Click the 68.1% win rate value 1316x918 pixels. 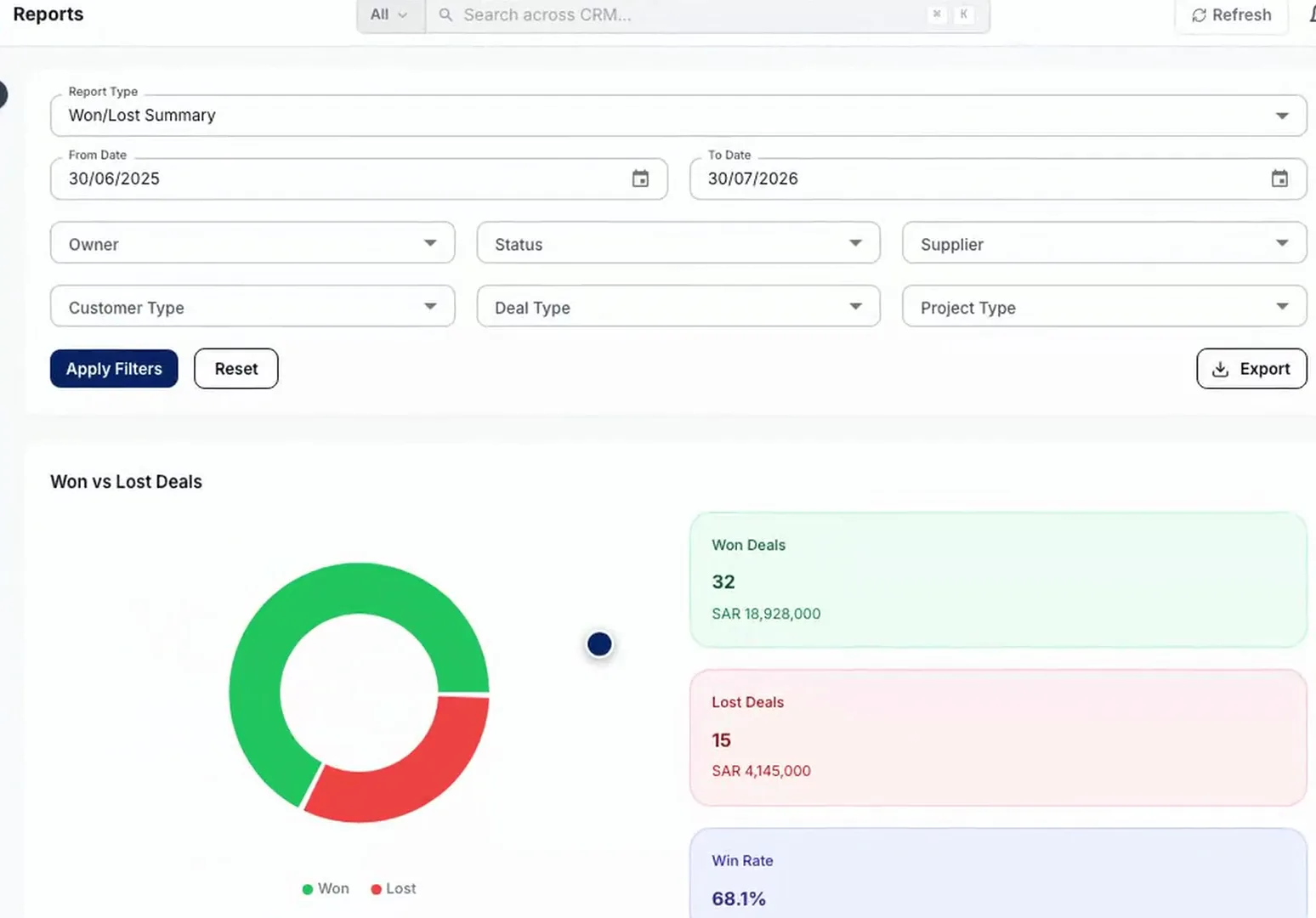coord(739,898)
